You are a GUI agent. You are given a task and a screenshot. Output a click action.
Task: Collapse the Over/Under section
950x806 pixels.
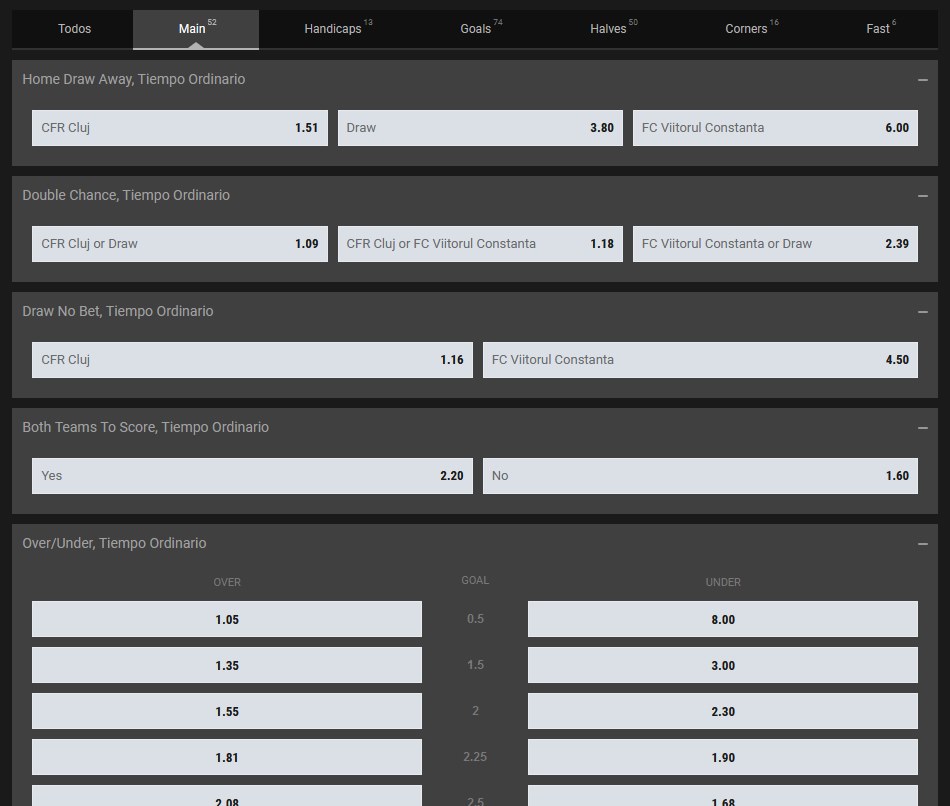(922, 543)
